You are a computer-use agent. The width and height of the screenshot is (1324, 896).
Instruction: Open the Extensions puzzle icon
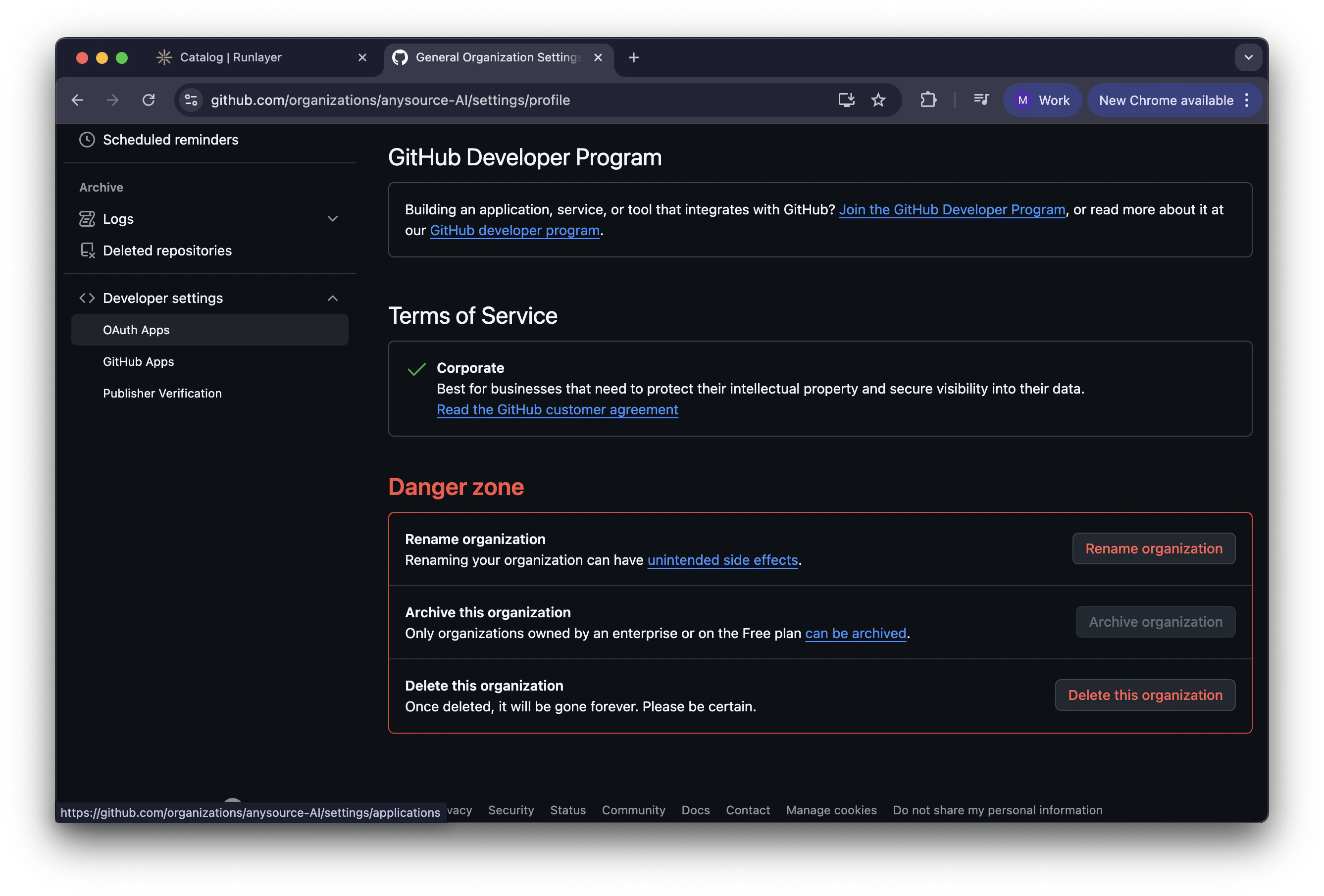coord(928,100)
